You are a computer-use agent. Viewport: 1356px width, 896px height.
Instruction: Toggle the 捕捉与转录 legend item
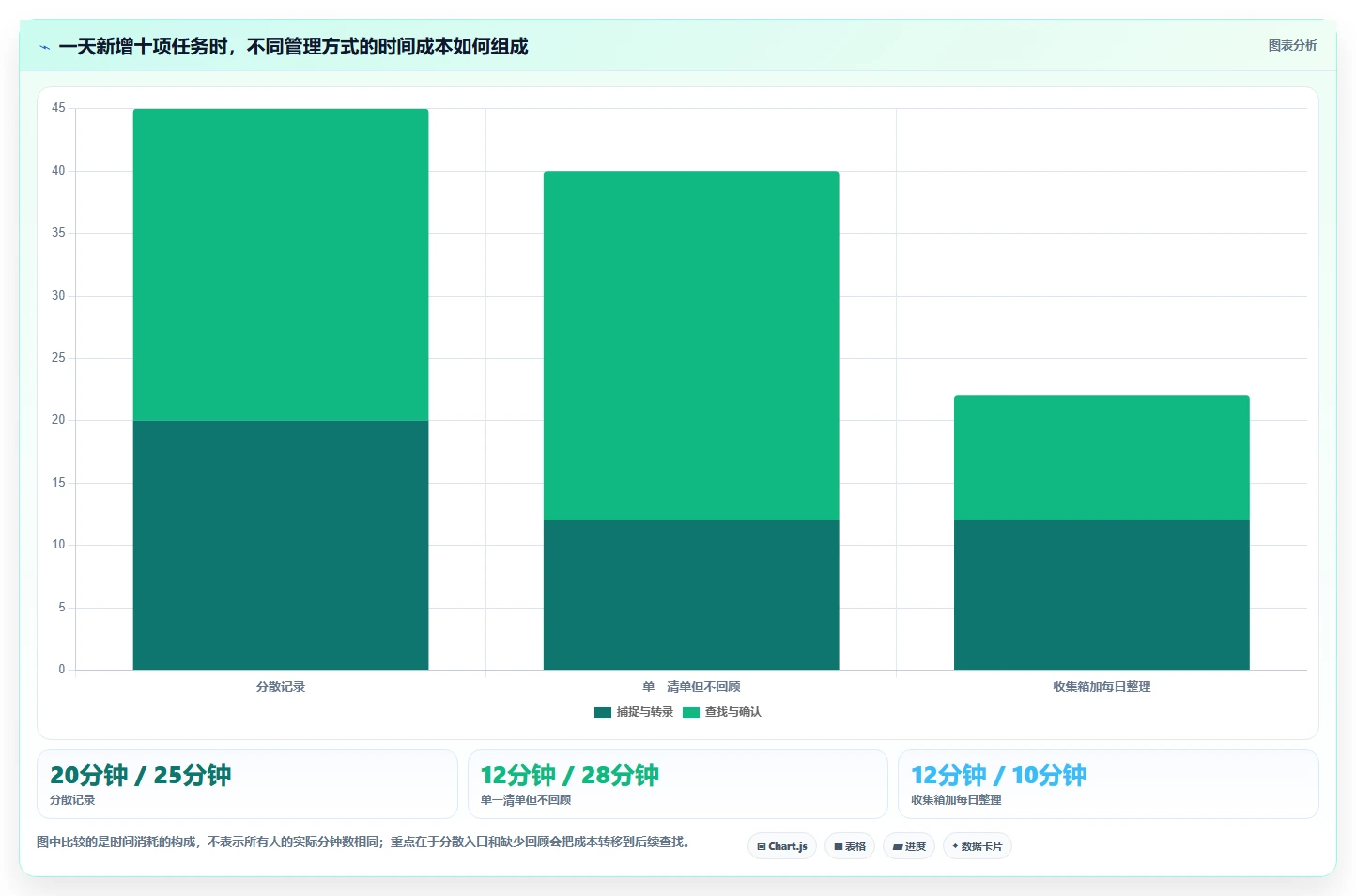(634, 712)
